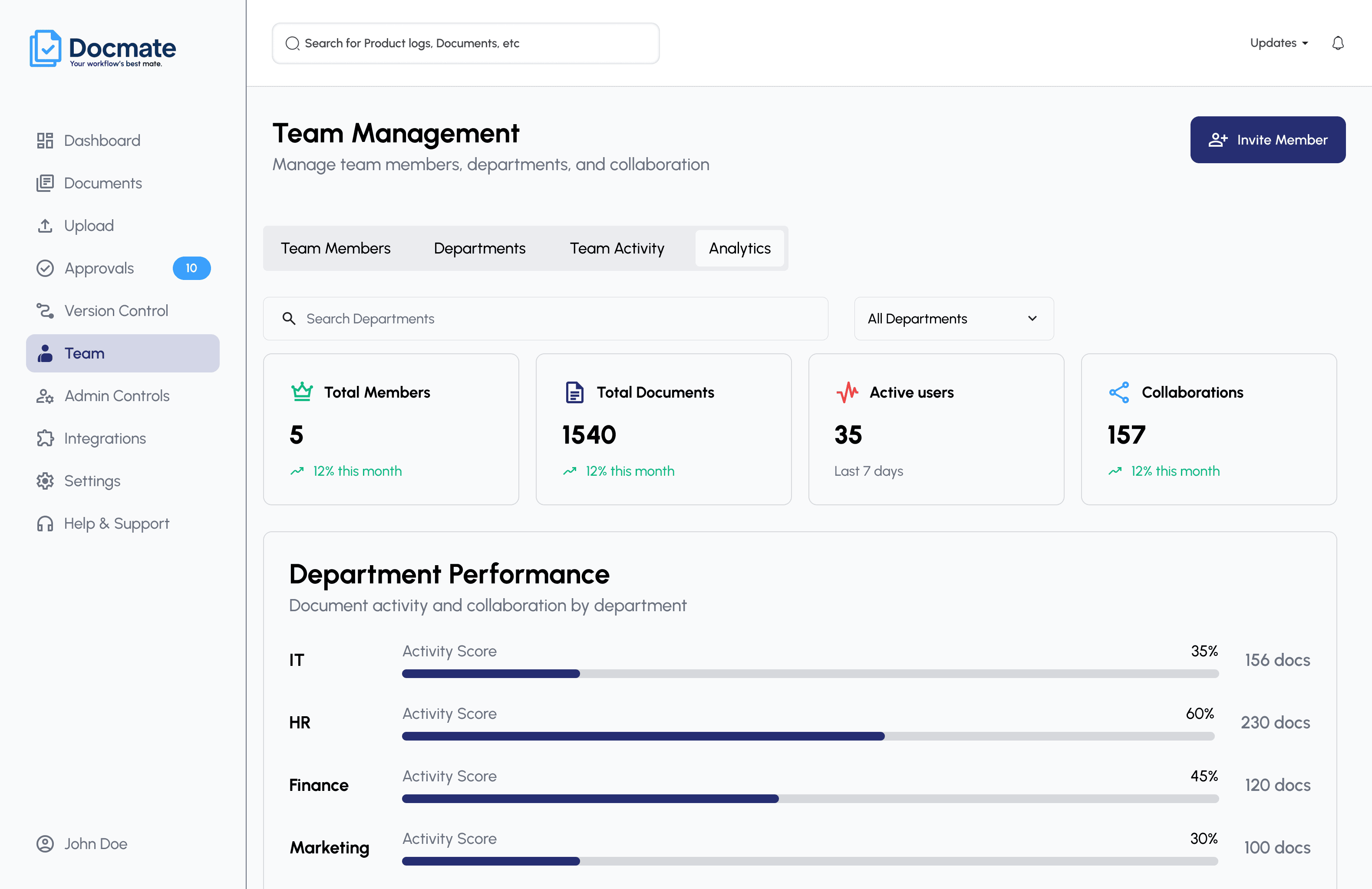Screen dimensions: 1372x889
Task: Click the Approvals checkmark icon
Action: coord(45,268)
